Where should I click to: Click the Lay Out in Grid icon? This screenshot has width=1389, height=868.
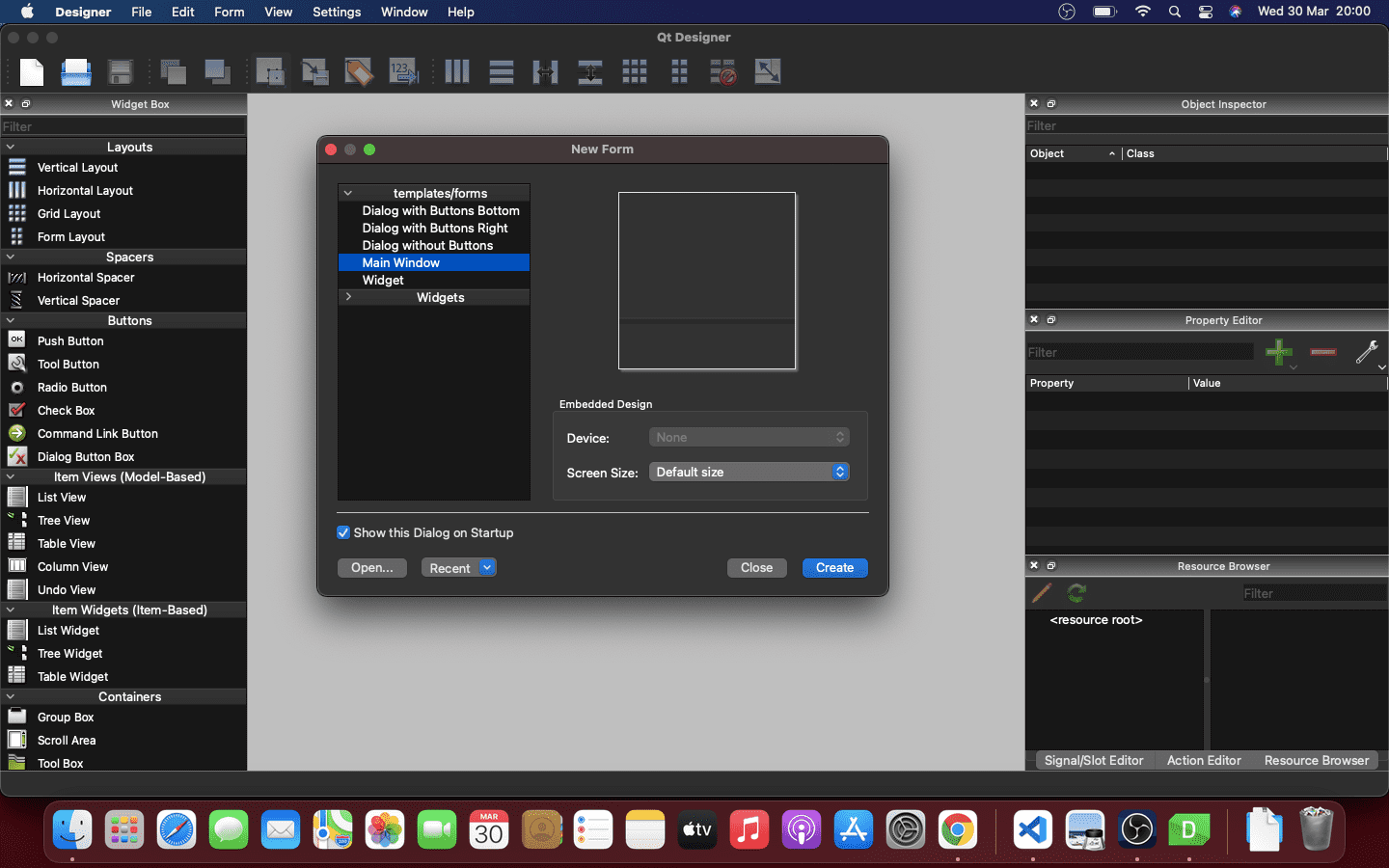click(x=635, y=72)
